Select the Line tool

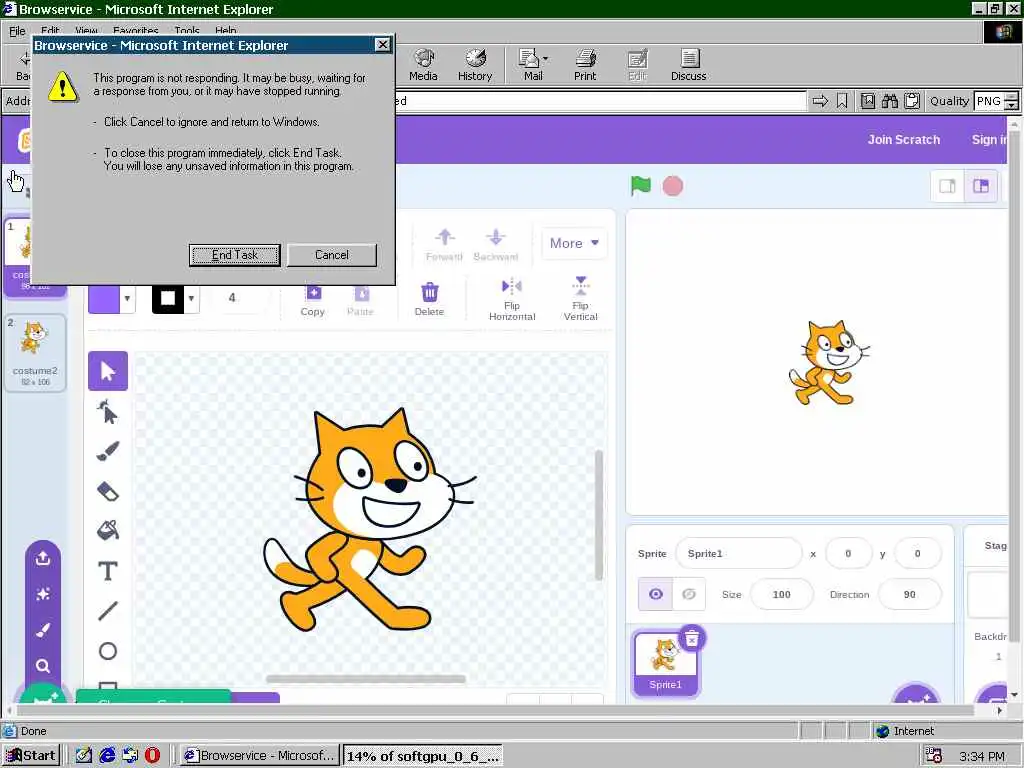(108, 611)
